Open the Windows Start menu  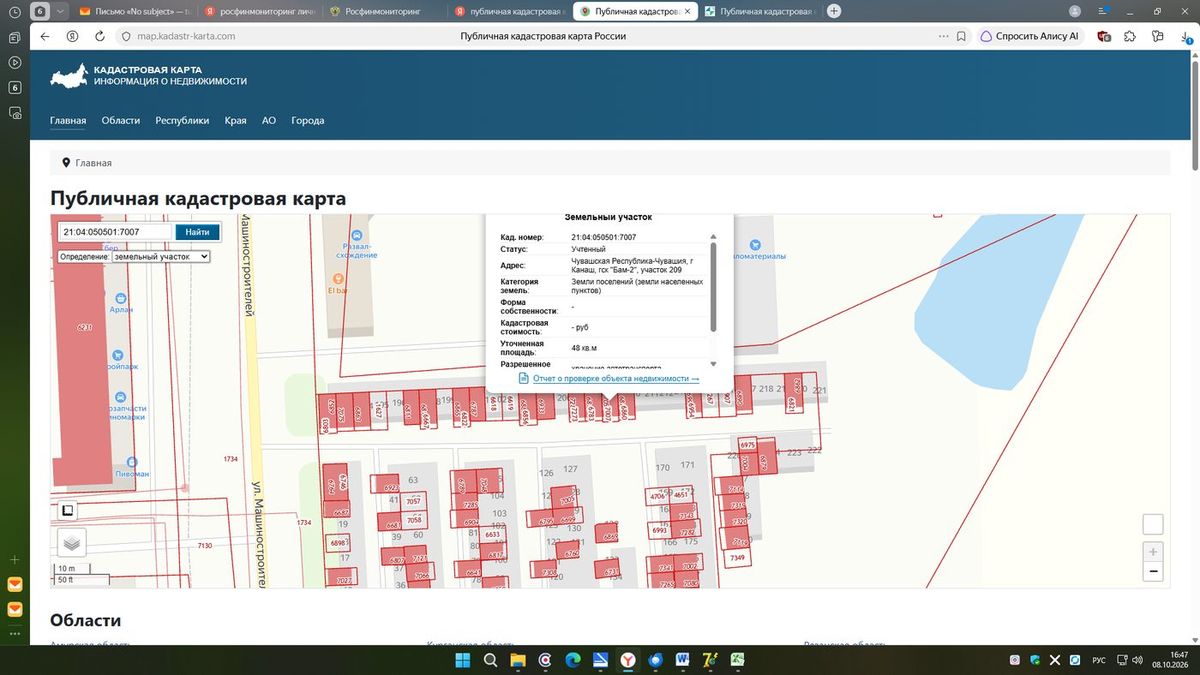[463, 660]
